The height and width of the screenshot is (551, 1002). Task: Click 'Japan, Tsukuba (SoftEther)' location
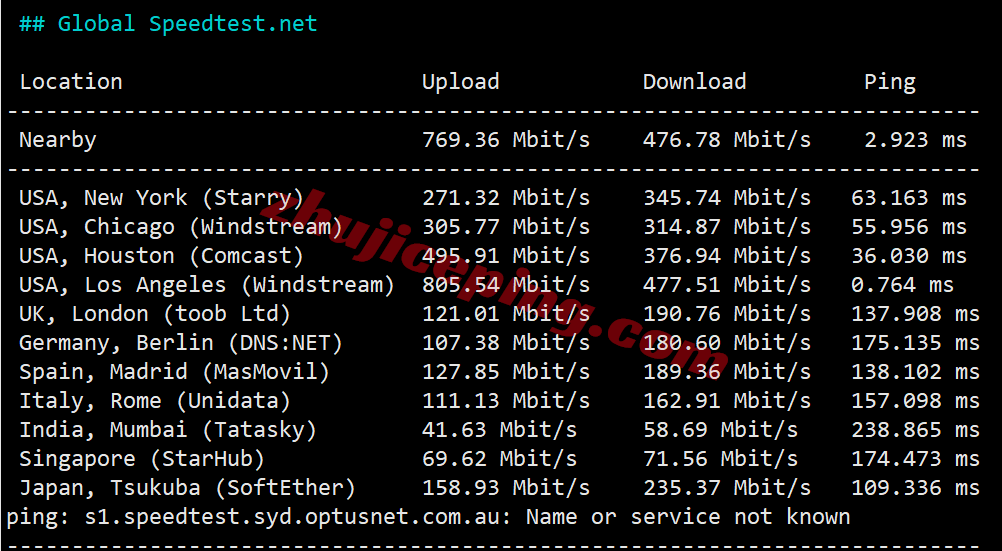[x=187, y=488]
